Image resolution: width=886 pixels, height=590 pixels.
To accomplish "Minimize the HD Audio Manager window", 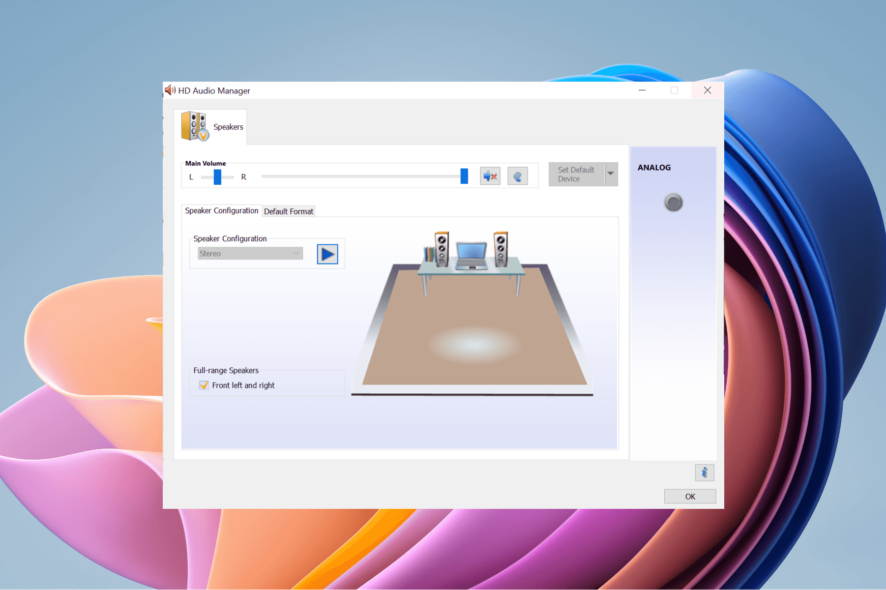I will (x=642, y=90).
